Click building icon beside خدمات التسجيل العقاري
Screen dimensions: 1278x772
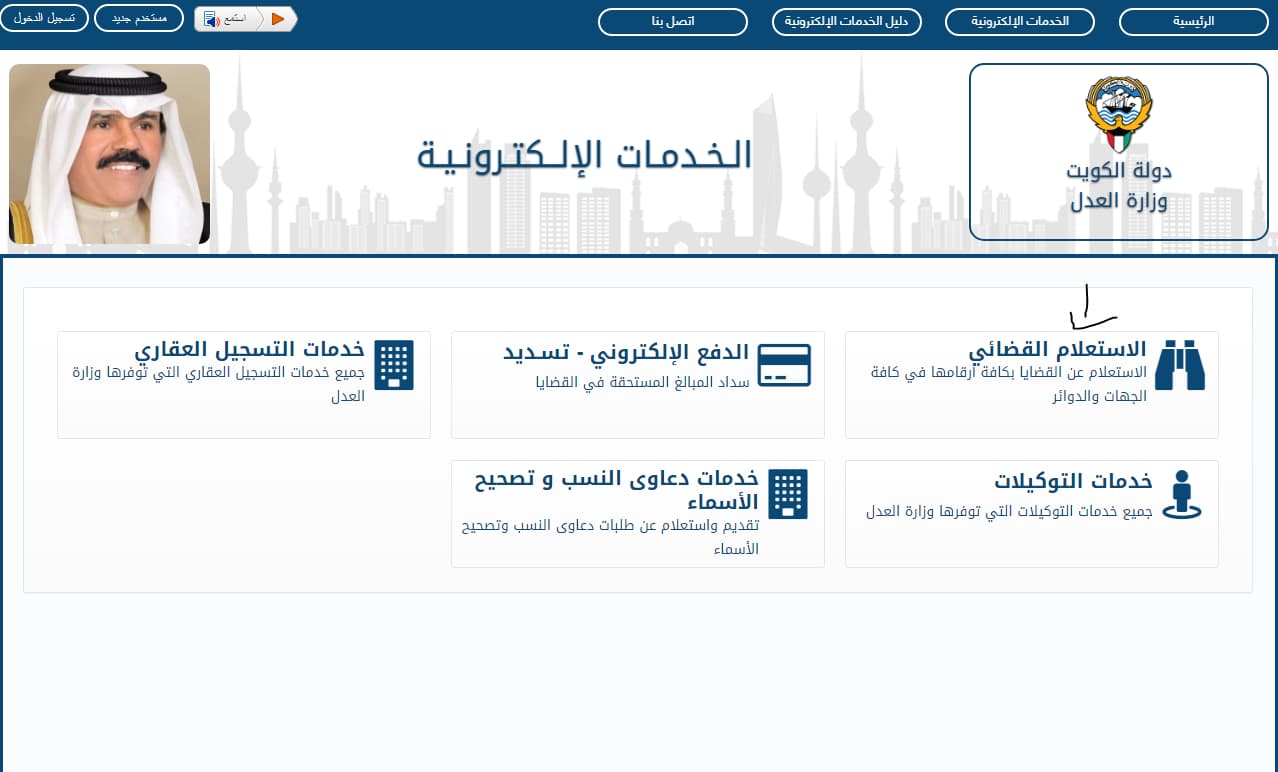tap(393, 365)
